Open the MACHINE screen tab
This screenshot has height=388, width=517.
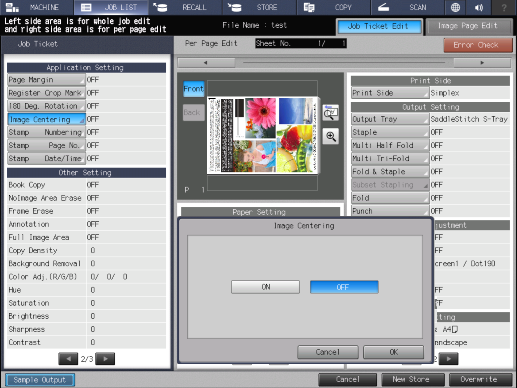pyautogui.click(x=36, y=7)
